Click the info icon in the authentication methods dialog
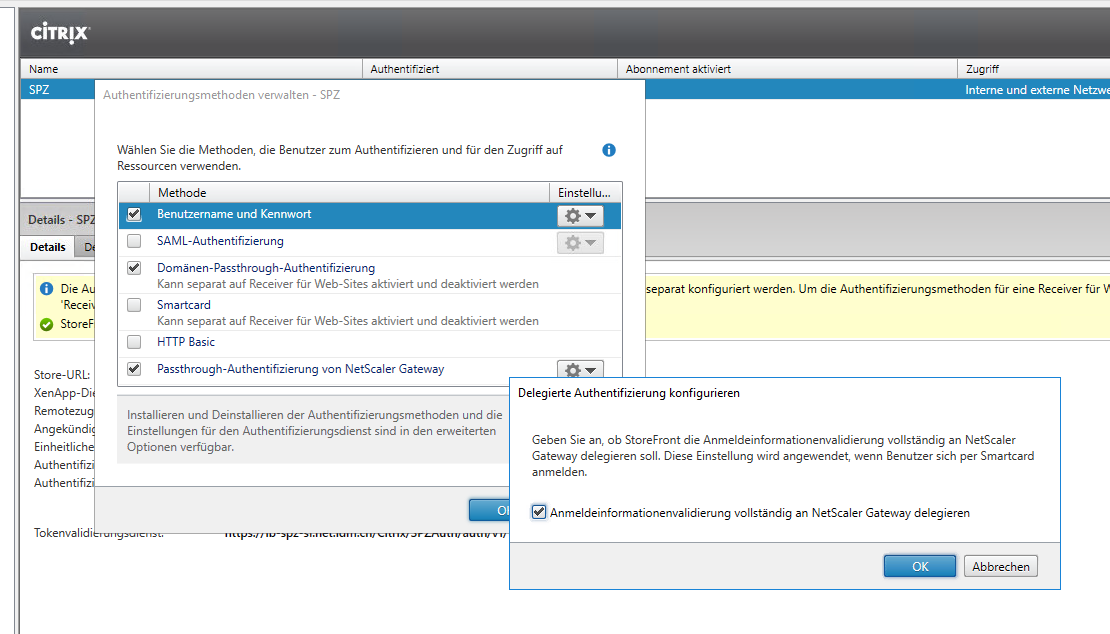 [608, 149]
